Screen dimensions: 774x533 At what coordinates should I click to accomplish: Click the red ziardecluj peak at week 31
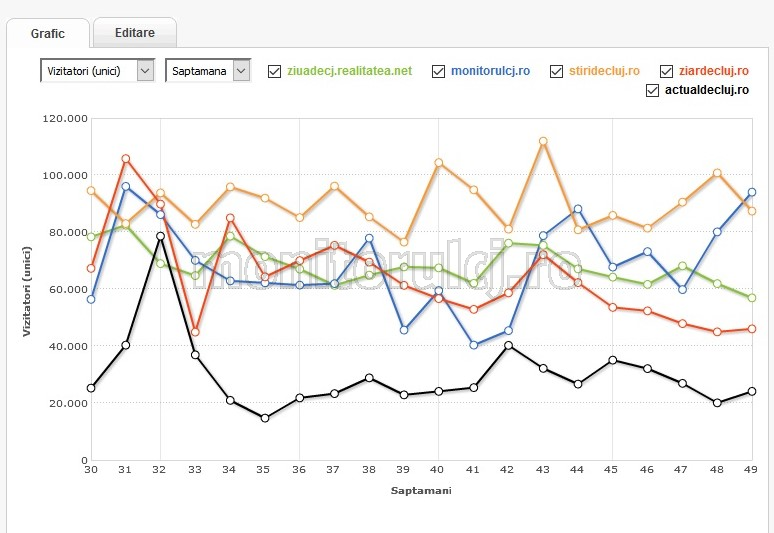click(125, 158)
